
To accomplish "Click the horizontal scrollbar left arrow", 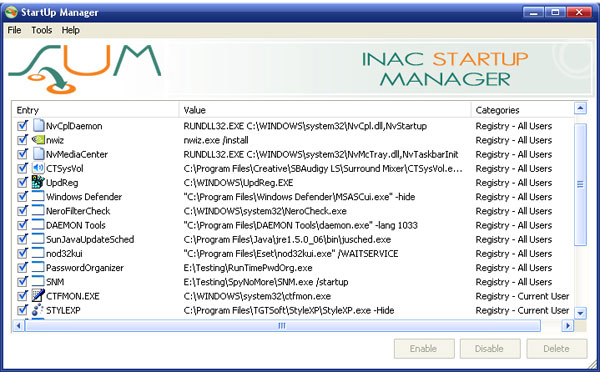I will 18,326.
